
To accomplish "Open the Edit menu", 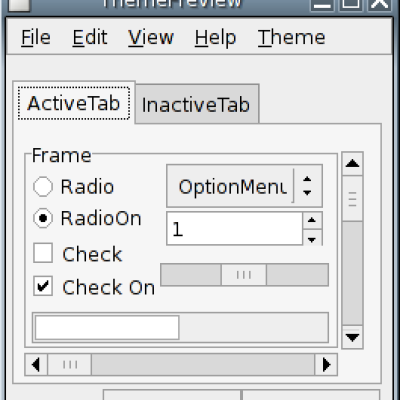I will (x=90, y=37).
